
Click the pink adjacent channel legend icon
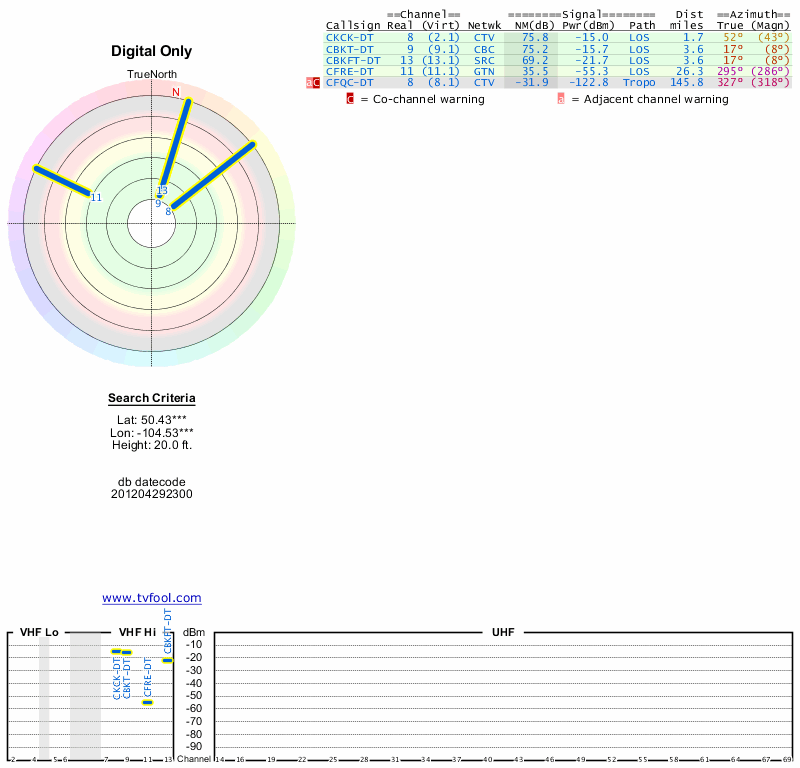(x=561, y=99)
